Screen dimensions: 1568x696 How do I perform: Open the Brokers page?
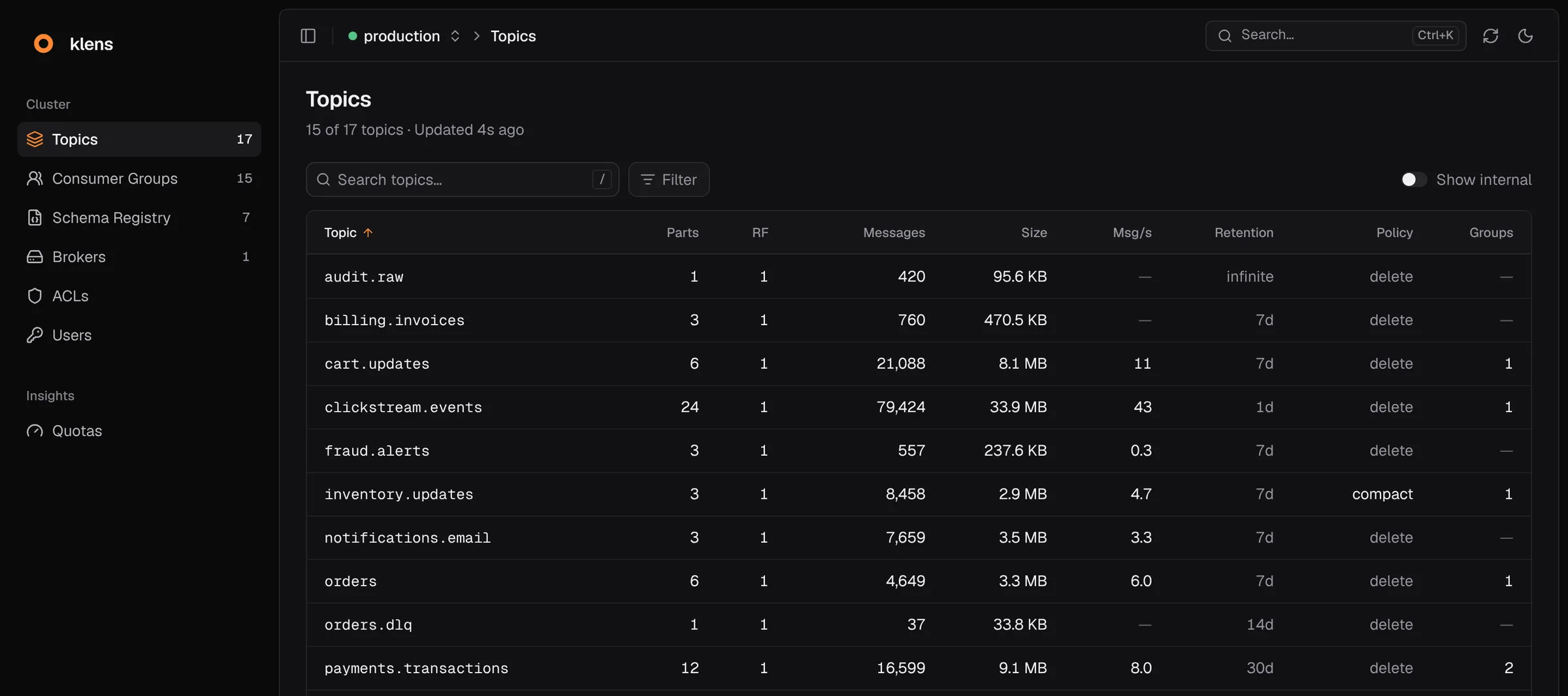click(139, 257)
